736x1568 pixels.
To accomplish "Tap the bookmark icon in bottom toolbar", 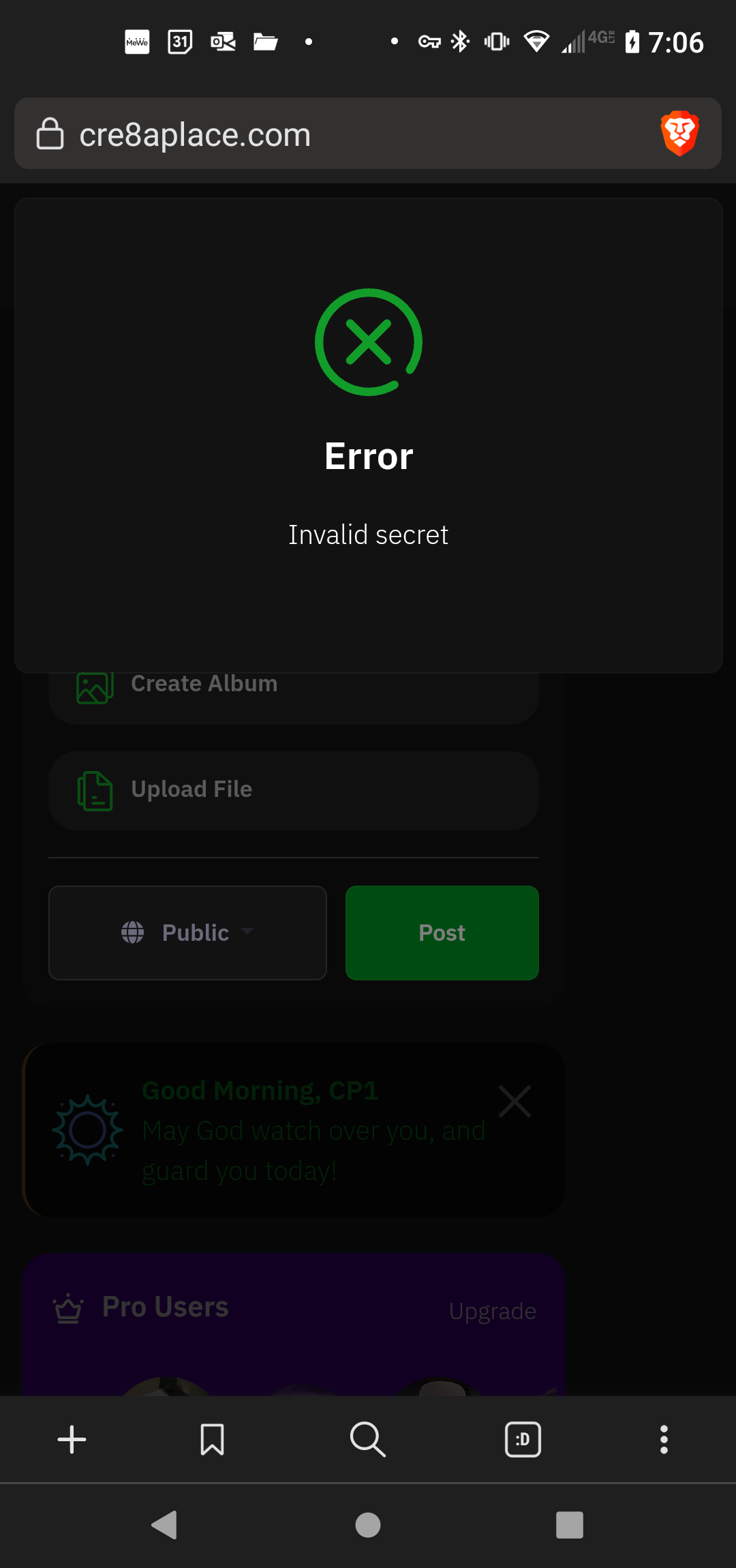I will tap(212, 1439).
